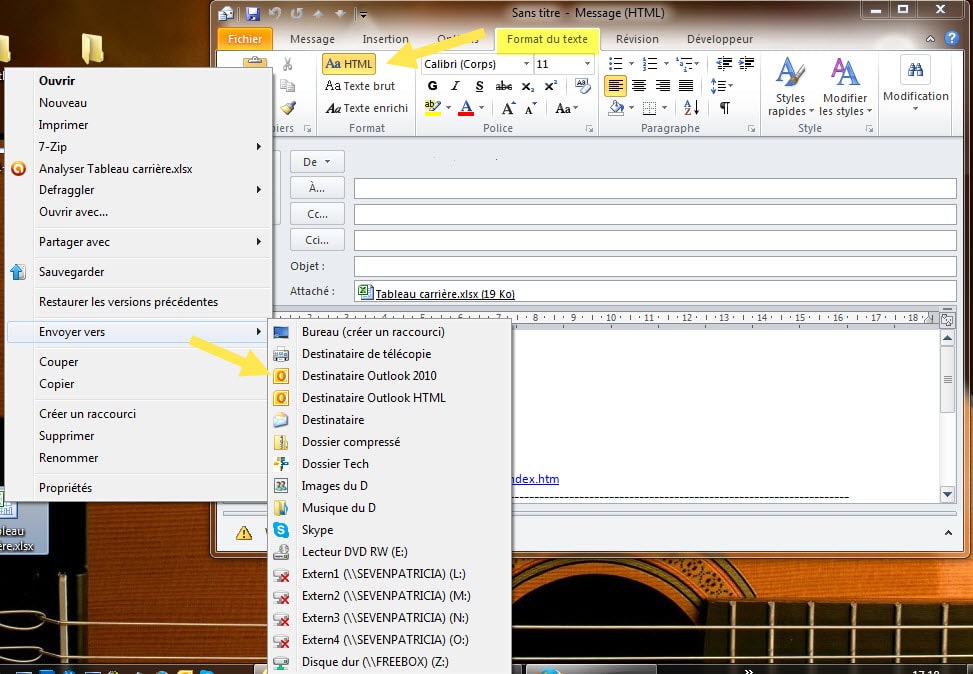Click the format painter brush icon
The image size is (973, 674).
tap(288, 108)
